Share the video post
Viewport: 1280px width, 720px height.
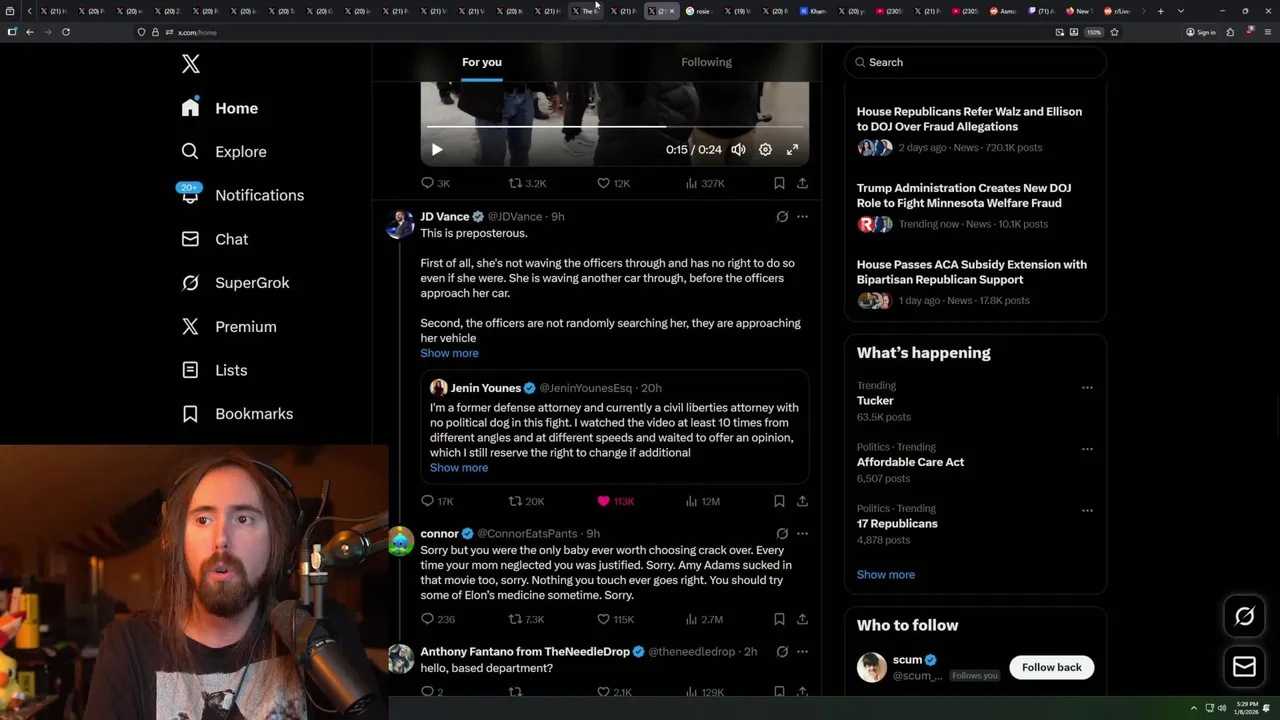pyautogui.click(x=802, y=183)
